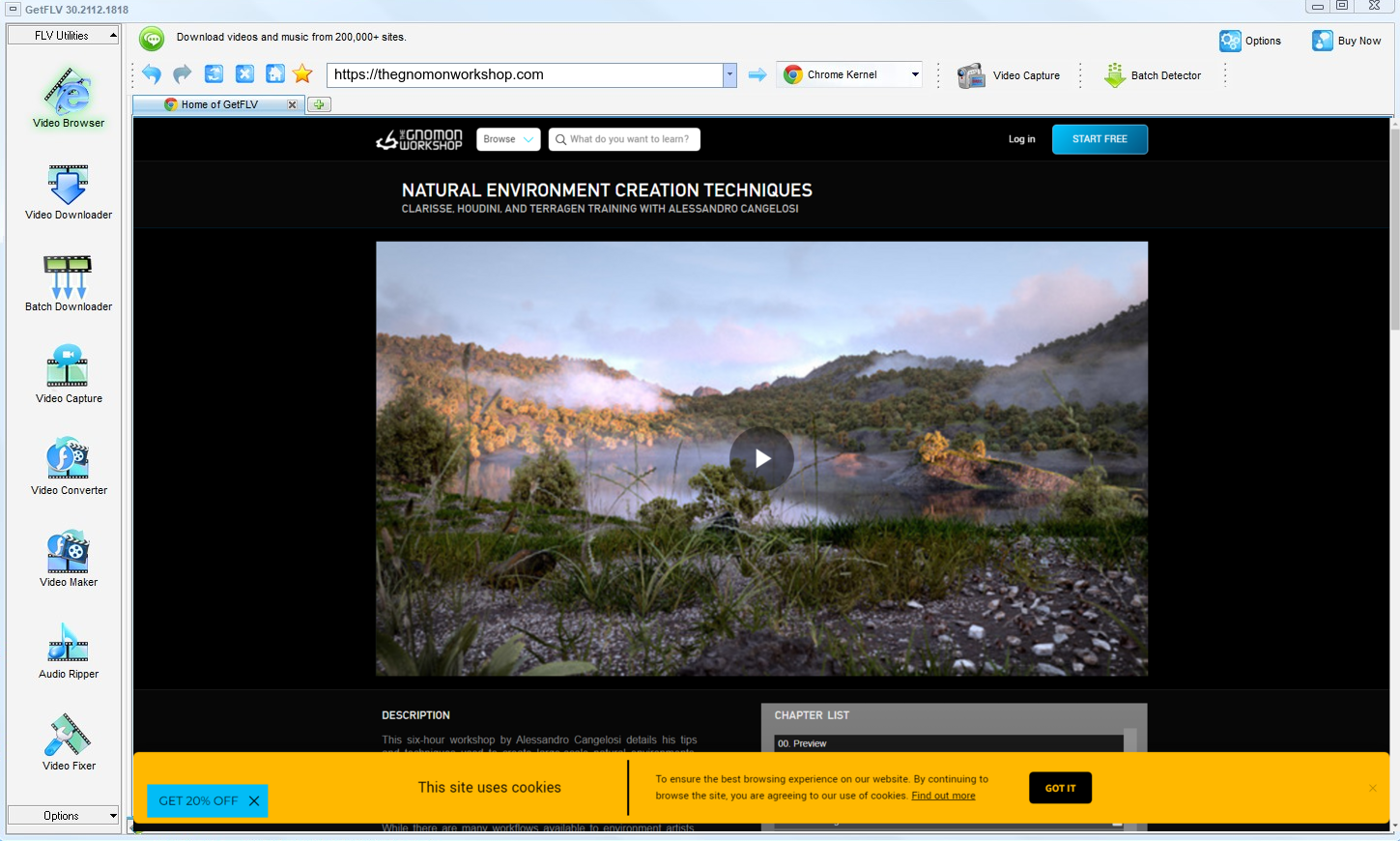This screenshot has width=1400, height=841.
Task: Open Video Capture in the sidebar
Action: pos(69,374)
